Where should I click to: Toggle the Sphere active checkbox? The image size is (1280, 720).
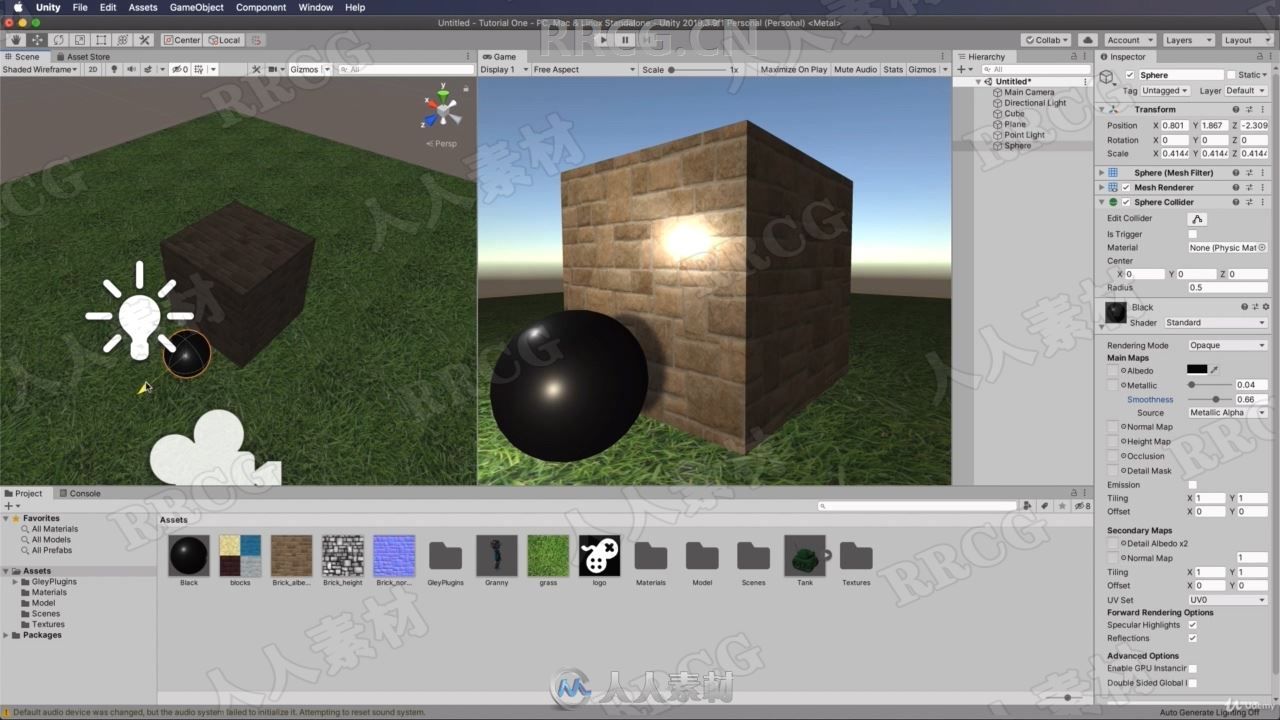click(1130, 75)
